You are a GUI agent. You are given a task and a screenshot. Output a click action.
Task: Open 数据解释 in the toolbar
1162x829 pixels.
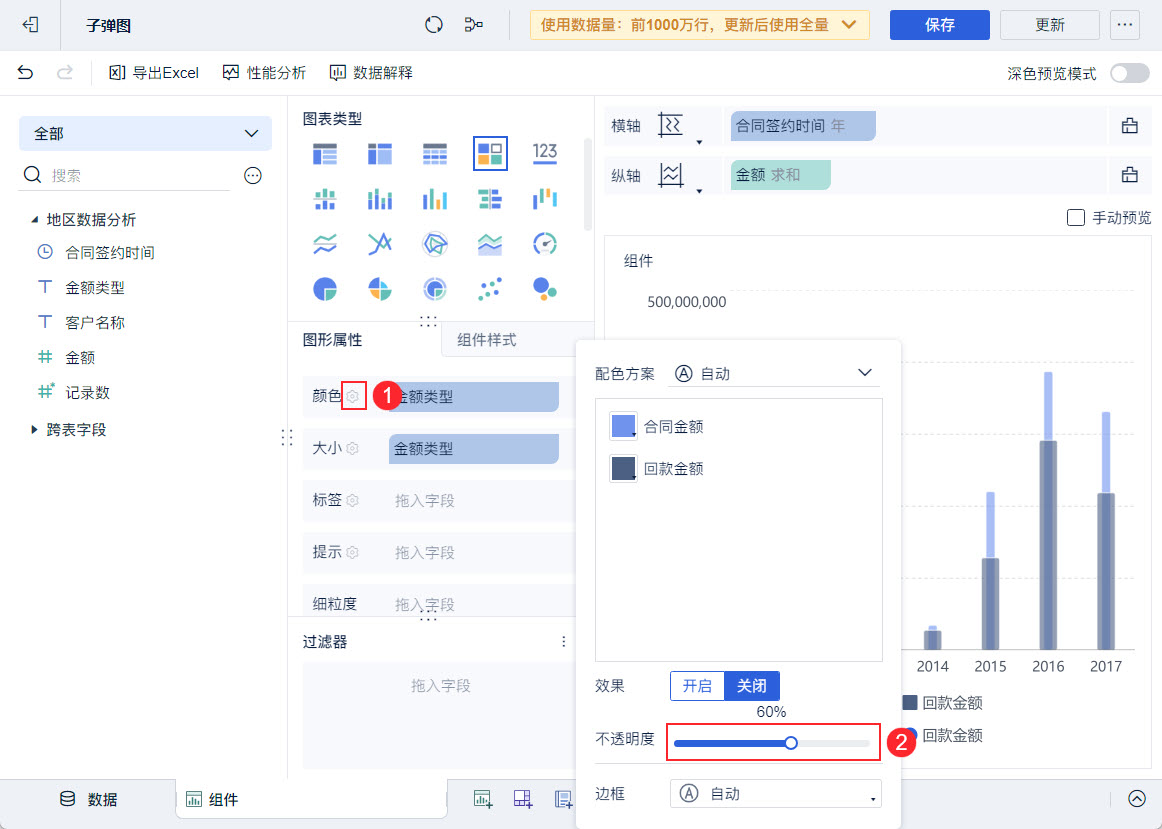pyautogui.click(x=371, y=73)
